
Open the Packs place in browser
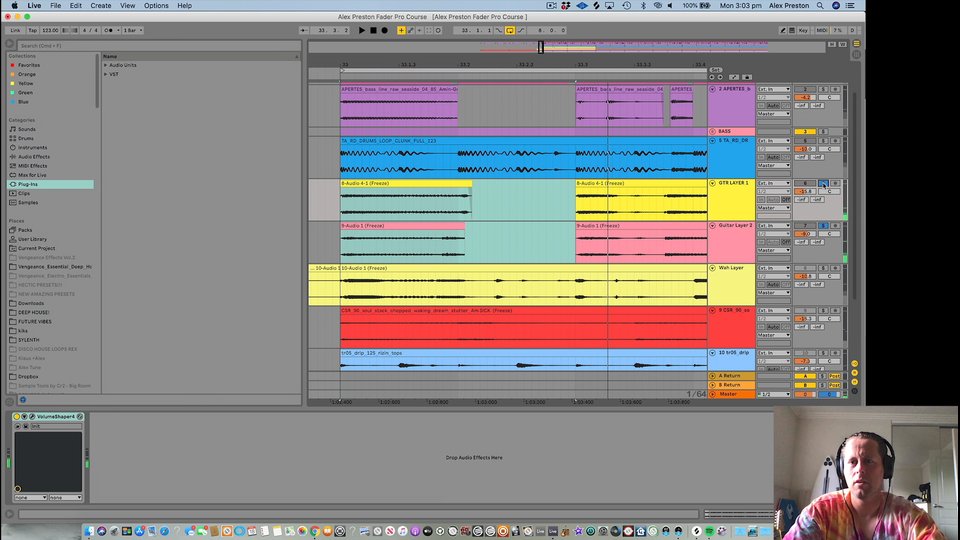pos(25,230)
